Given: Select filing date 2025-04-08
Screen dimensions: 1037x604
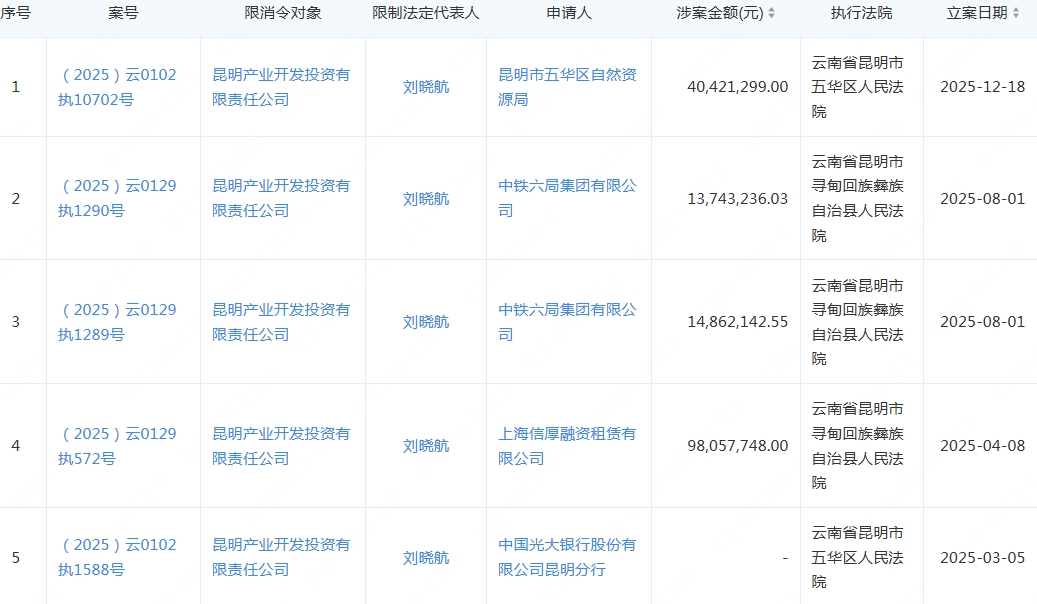Looking at the screenshot, I should point(982,446).
